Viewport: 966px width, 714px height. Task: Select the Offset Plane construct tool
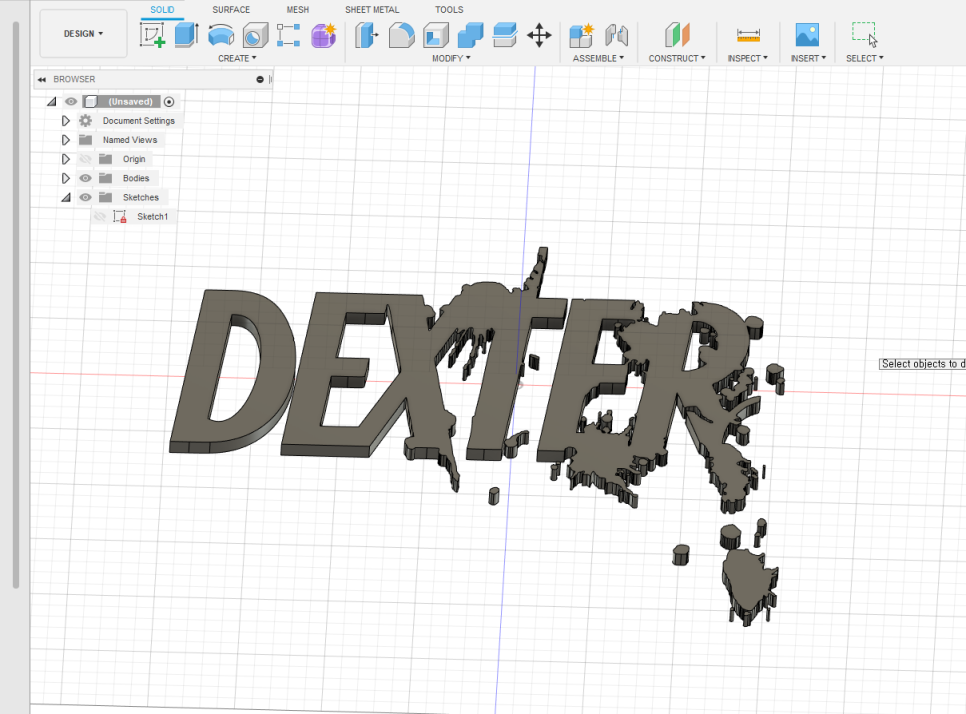[677, 34]
